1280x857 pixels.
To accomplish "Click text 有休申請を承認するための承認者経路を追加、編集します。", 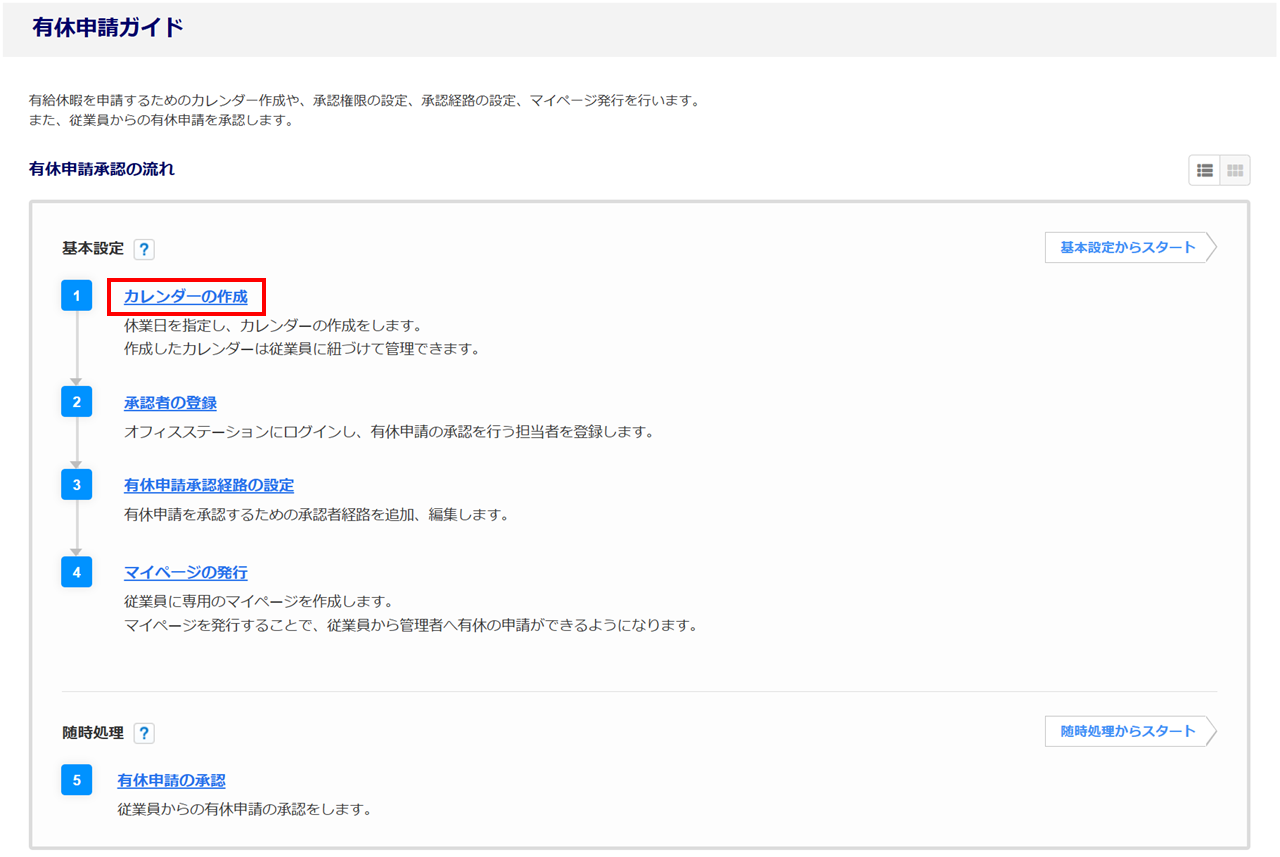I will 317,515.
